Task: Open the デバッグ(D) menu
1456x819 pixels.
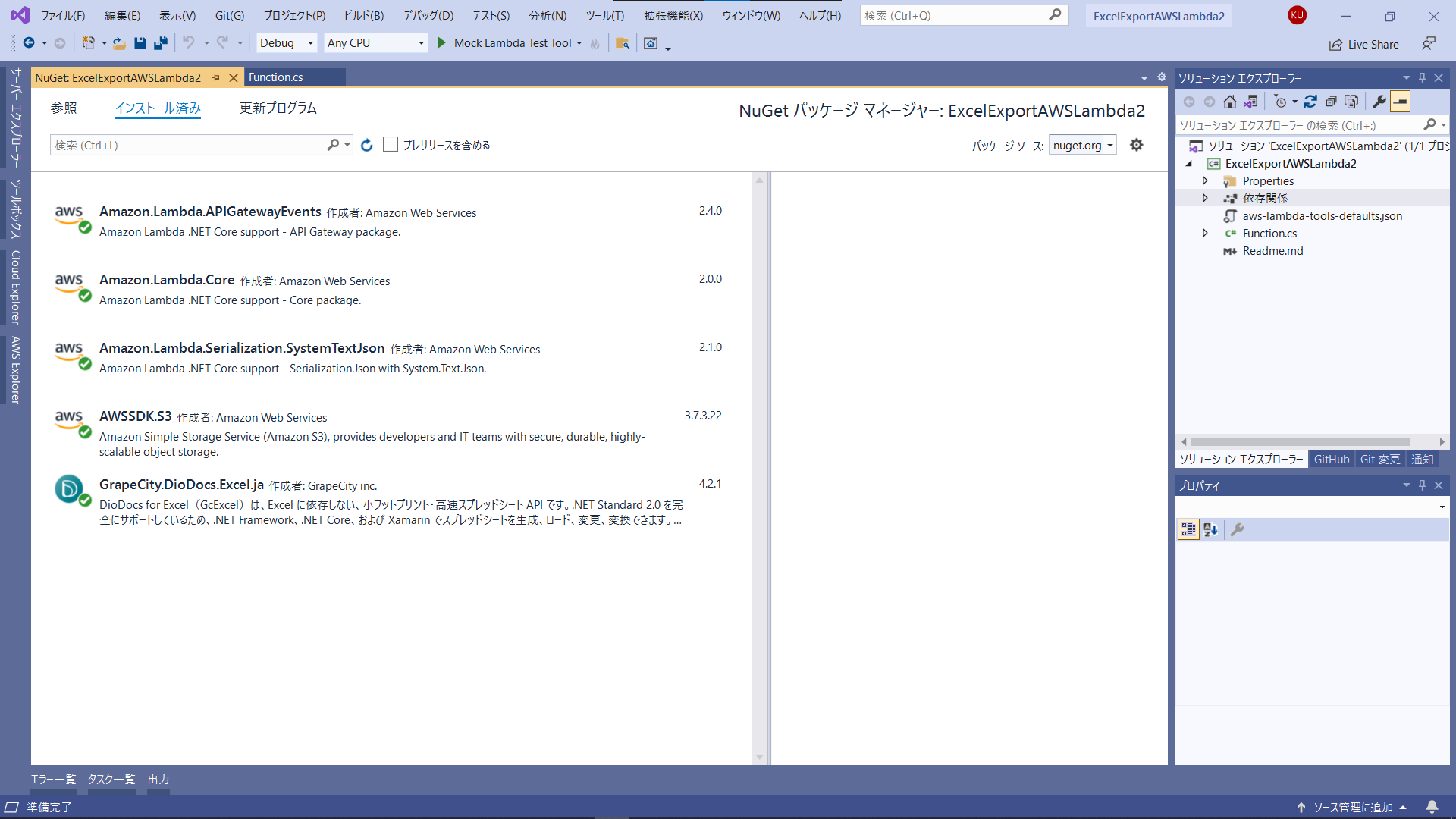Action: 428,15
